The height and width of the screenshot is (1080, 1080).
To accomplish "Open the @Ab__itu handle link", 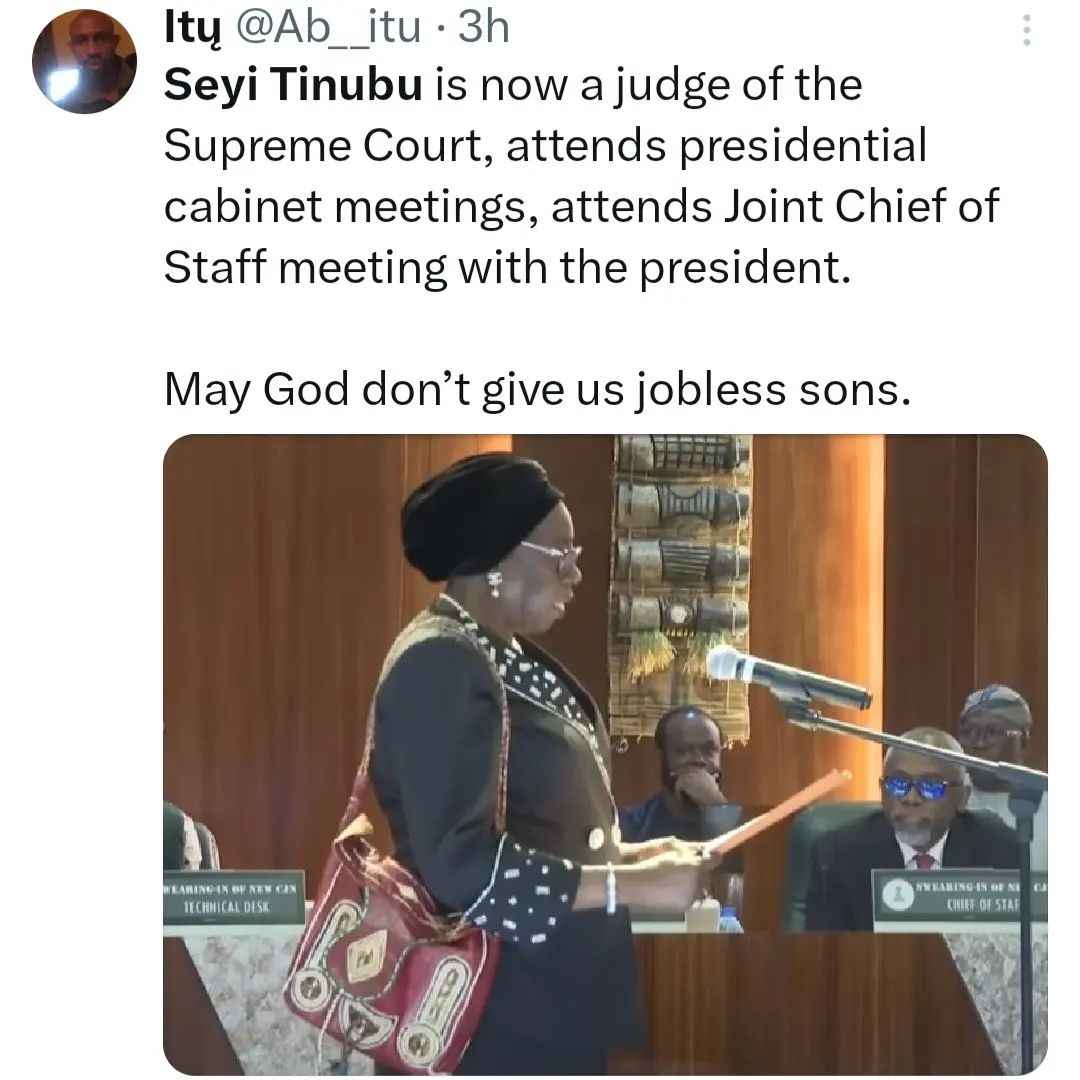I will (x=329, y=28).
